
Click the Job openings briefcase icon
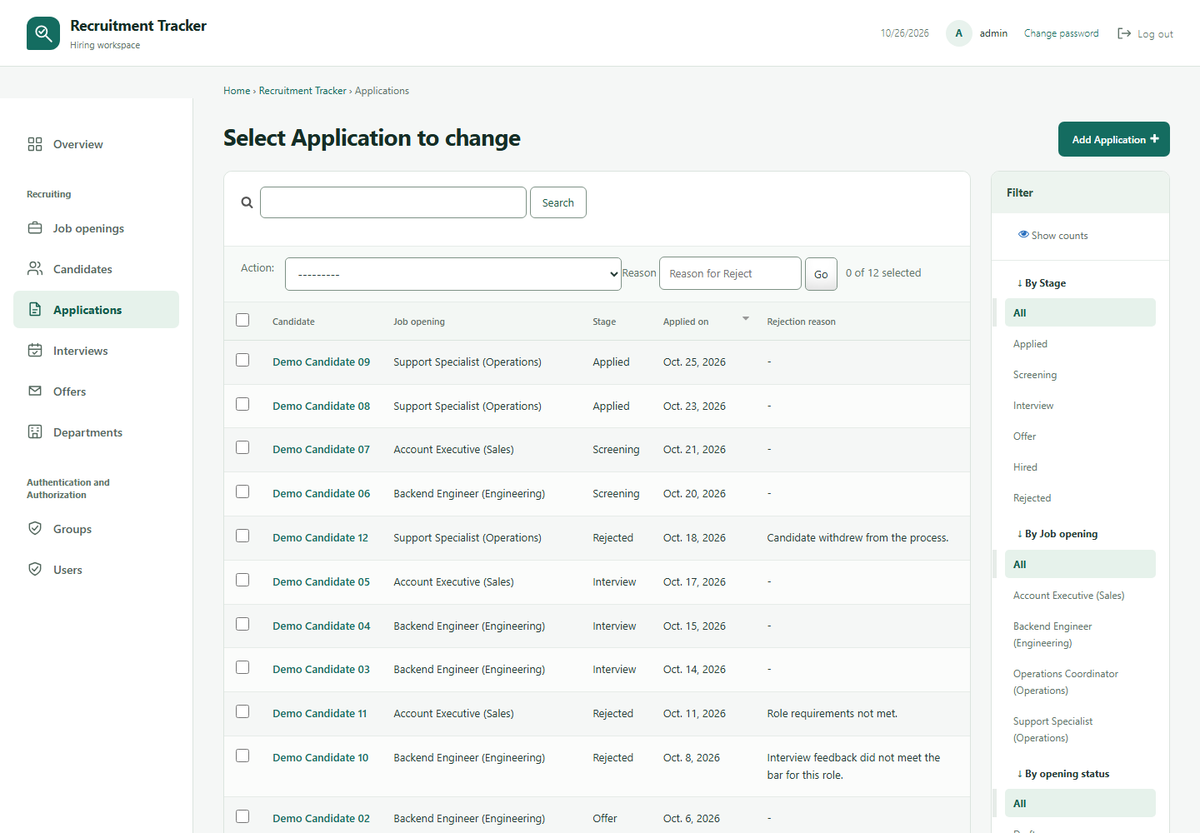(x=35, y=228)
